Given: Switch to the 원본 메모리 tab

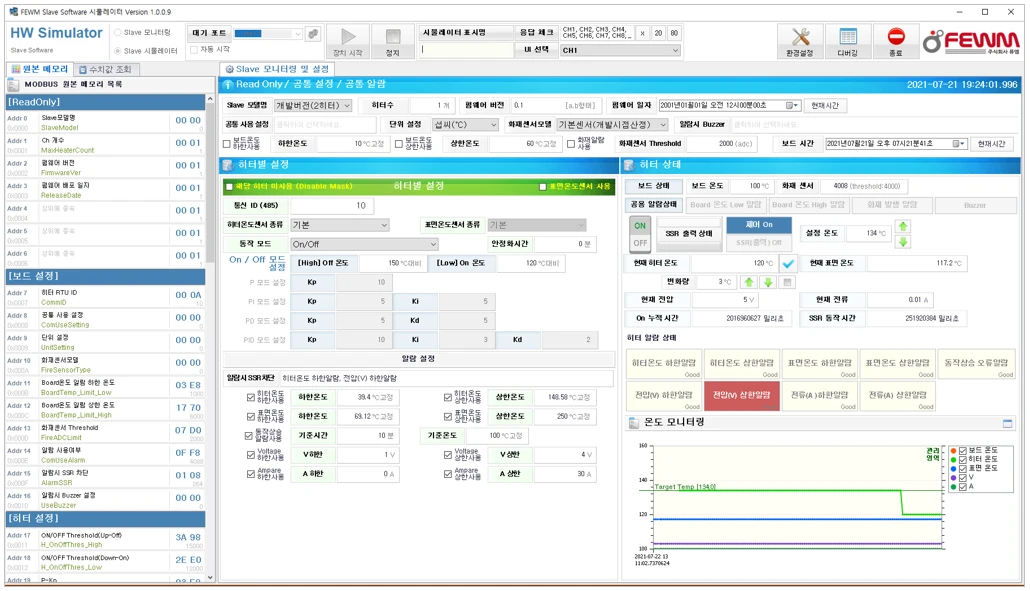Looking at the screenshot, I should coord(39,69).
